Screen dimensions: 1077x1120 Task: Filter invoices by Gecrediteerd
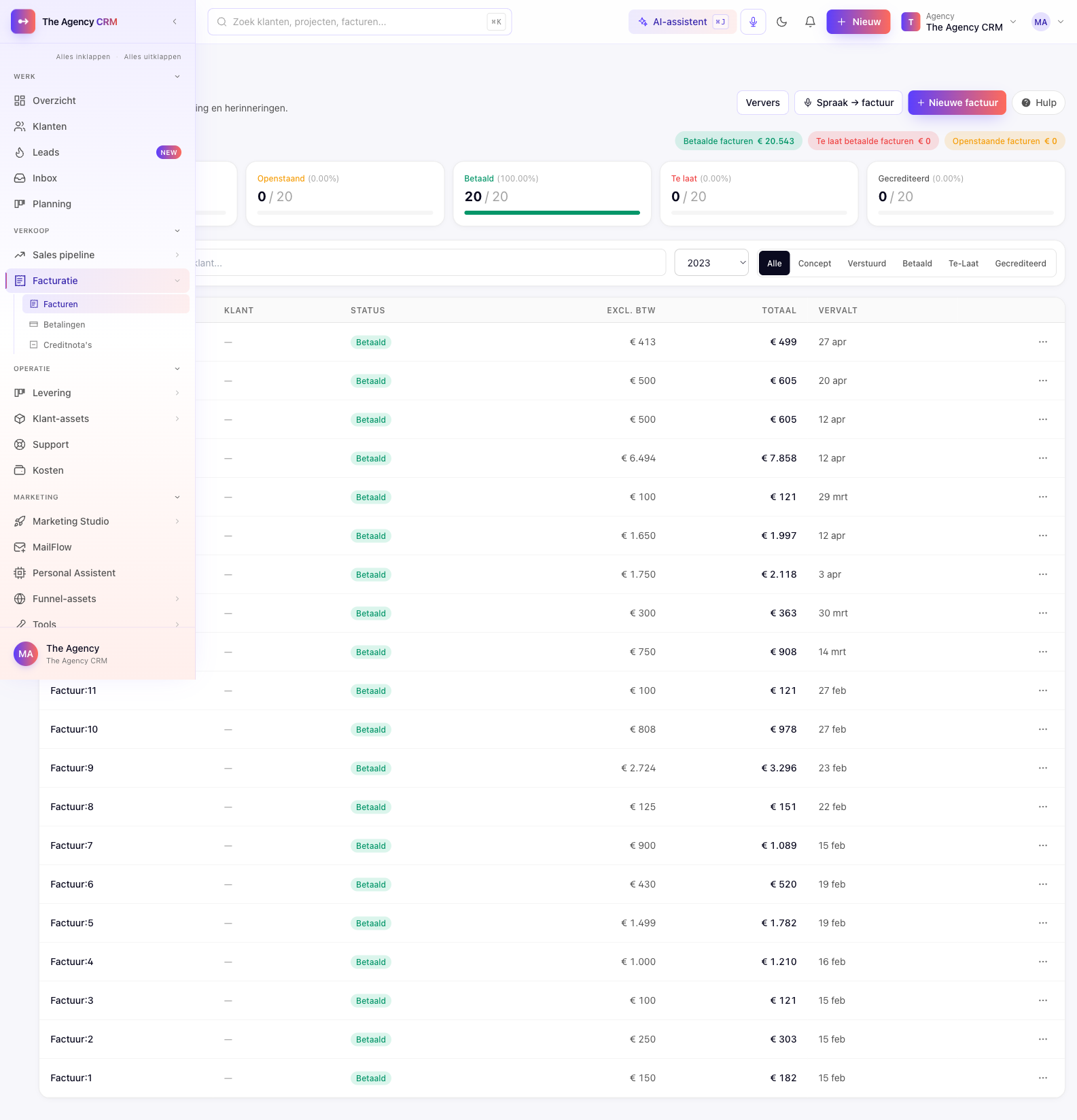(1021, 264)
